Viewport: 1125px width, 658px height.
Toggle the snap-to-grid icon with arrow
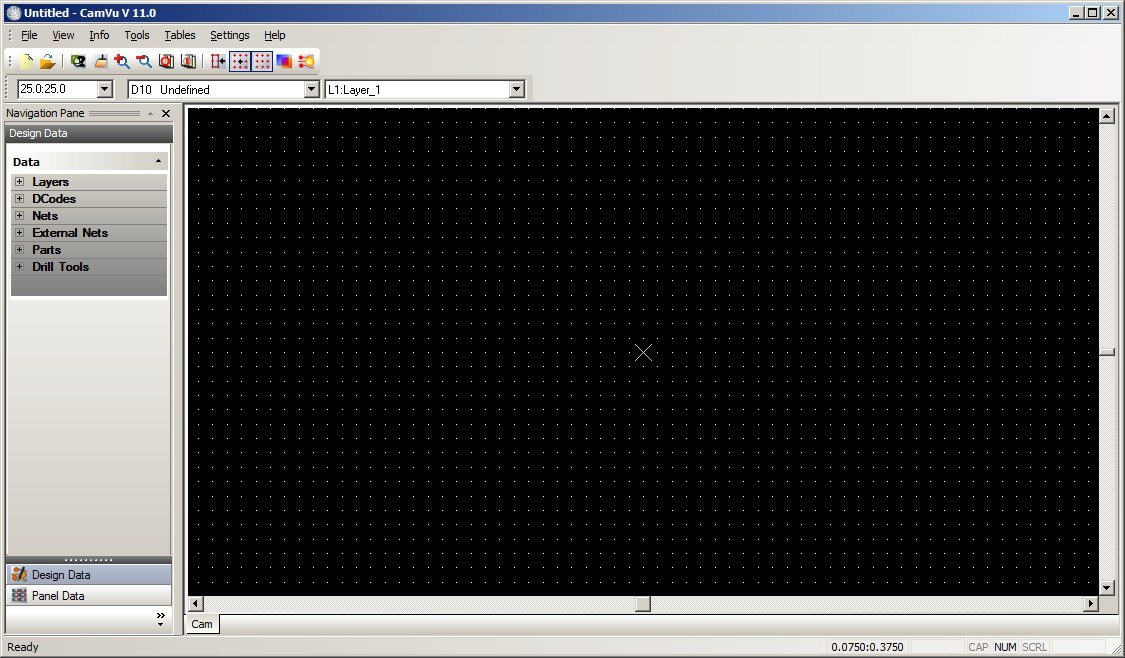tap(240, 62)
